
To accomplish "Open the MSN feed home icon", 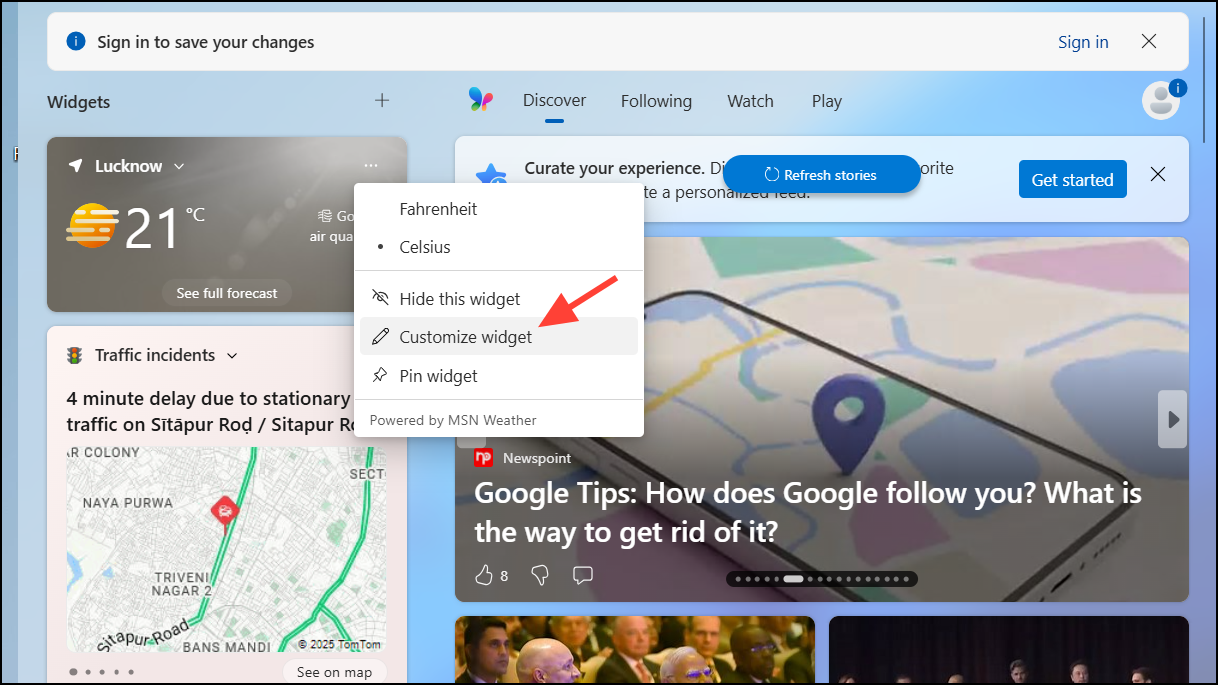I will pos(481,100).
